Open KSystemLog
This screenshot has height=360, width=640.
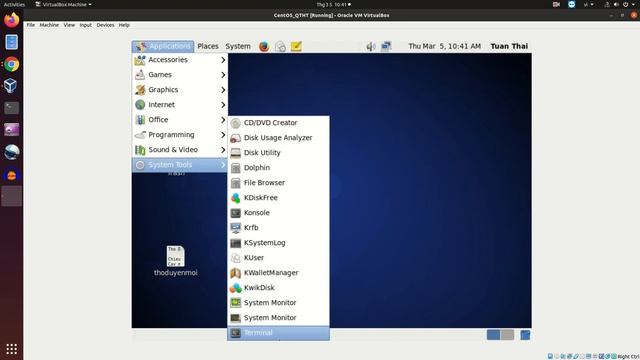click(278, 243)
